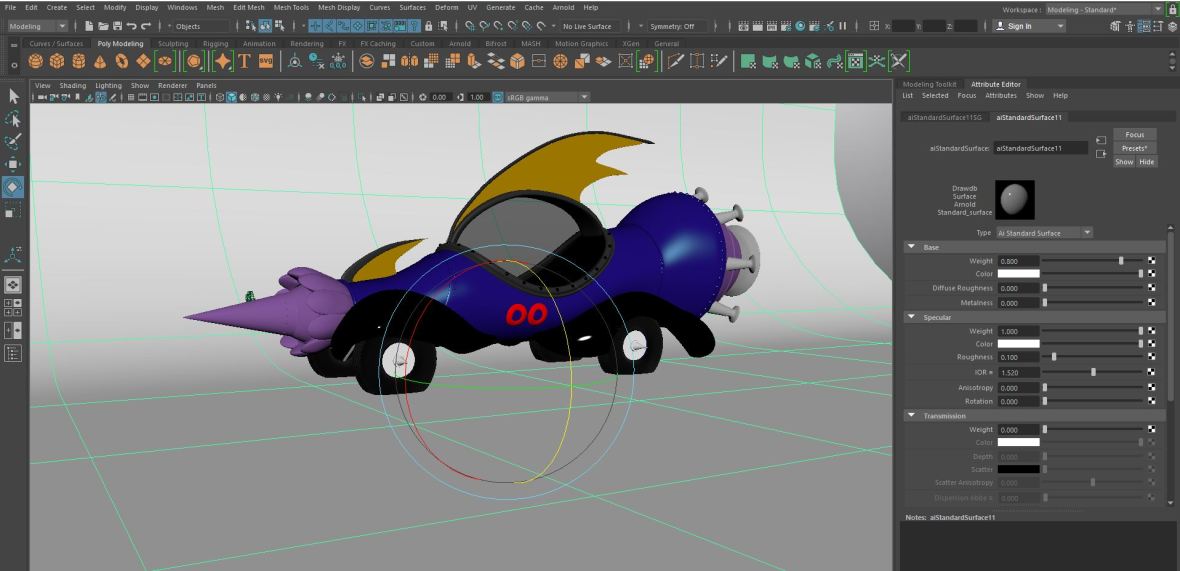This screenshot has width=1180, height=571.
Task: Open the Mesh Tools menu
Action: (x=292, y=8)
